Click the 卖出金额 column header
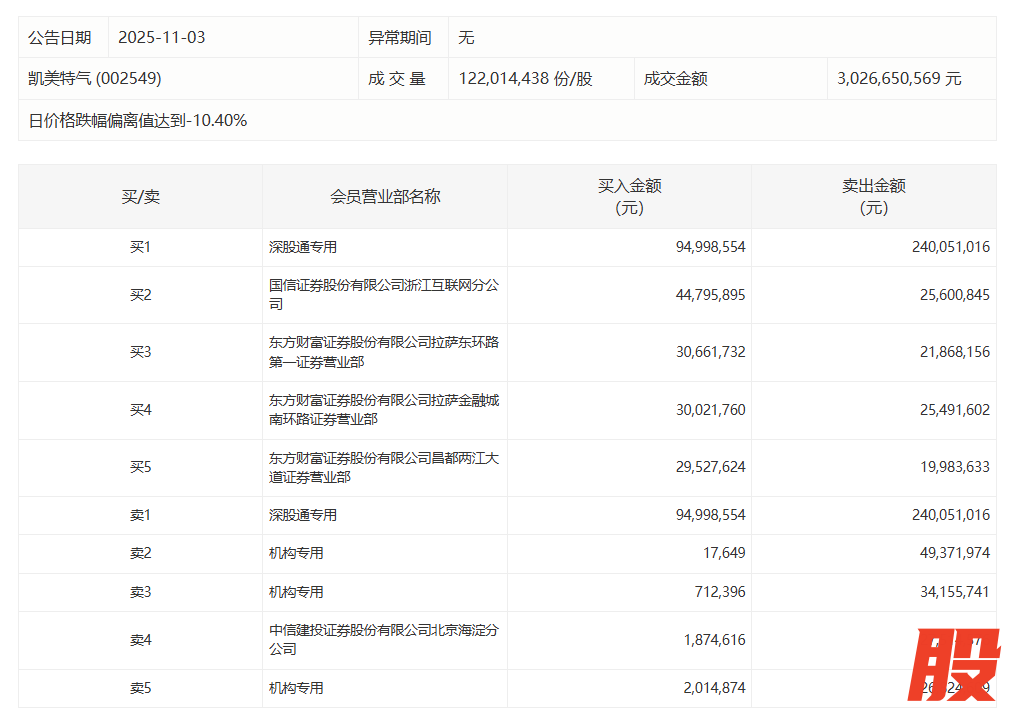This screenshot has height=720, width=1021. pos(873,197)
